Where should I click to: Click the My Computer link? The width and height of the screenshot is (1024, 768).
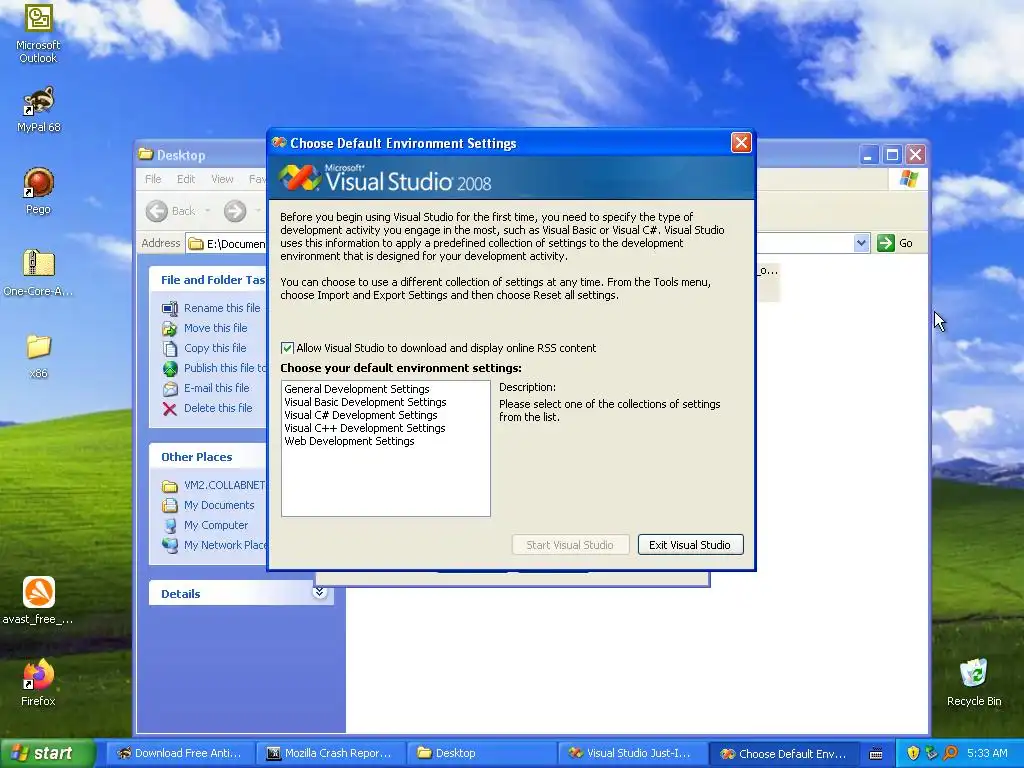click(x=216, y=526)
